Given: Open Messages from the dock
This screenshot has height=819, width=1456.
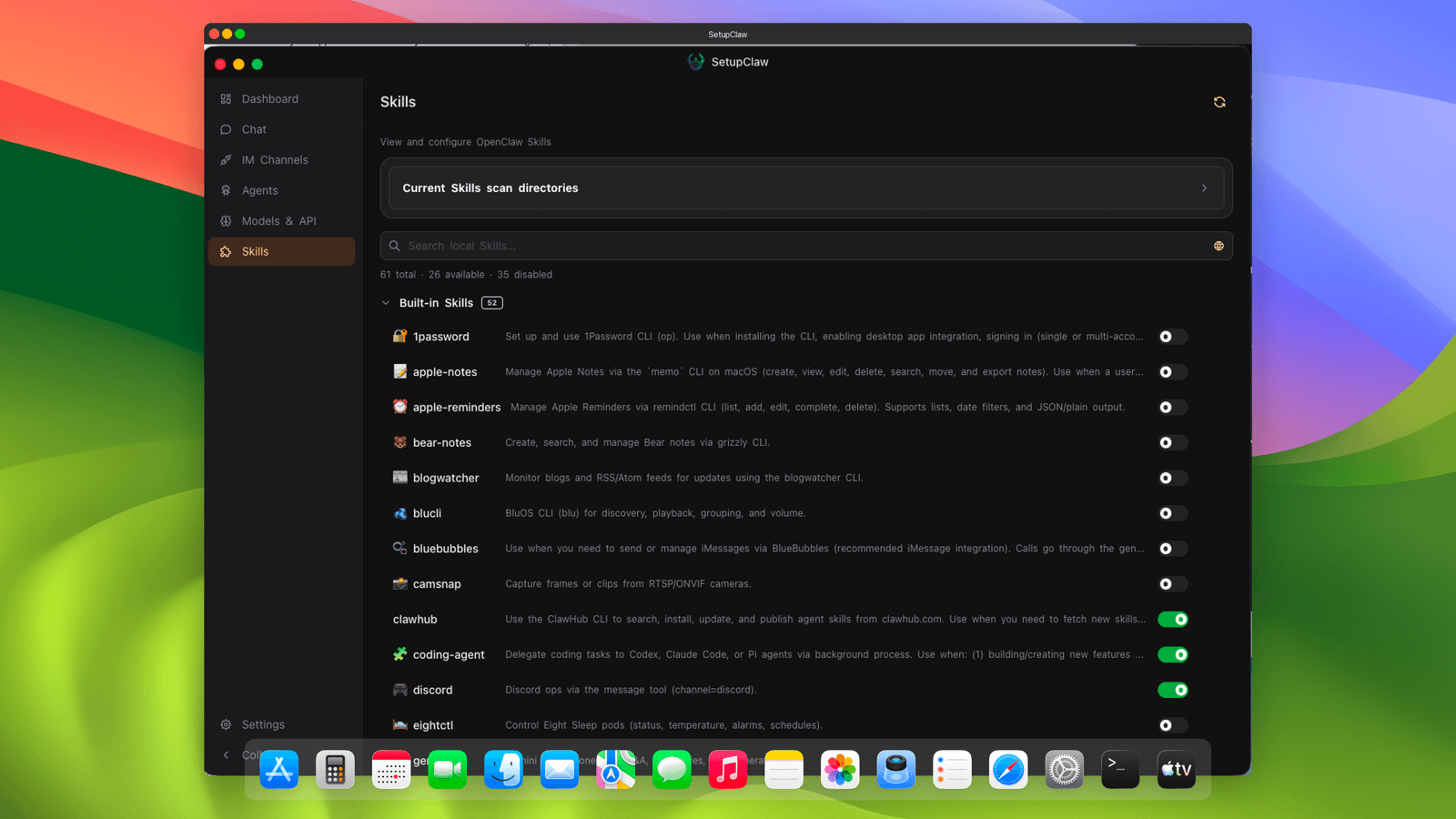Looking at the screenshot, I should pyautogui.click(x=672, y=770).
